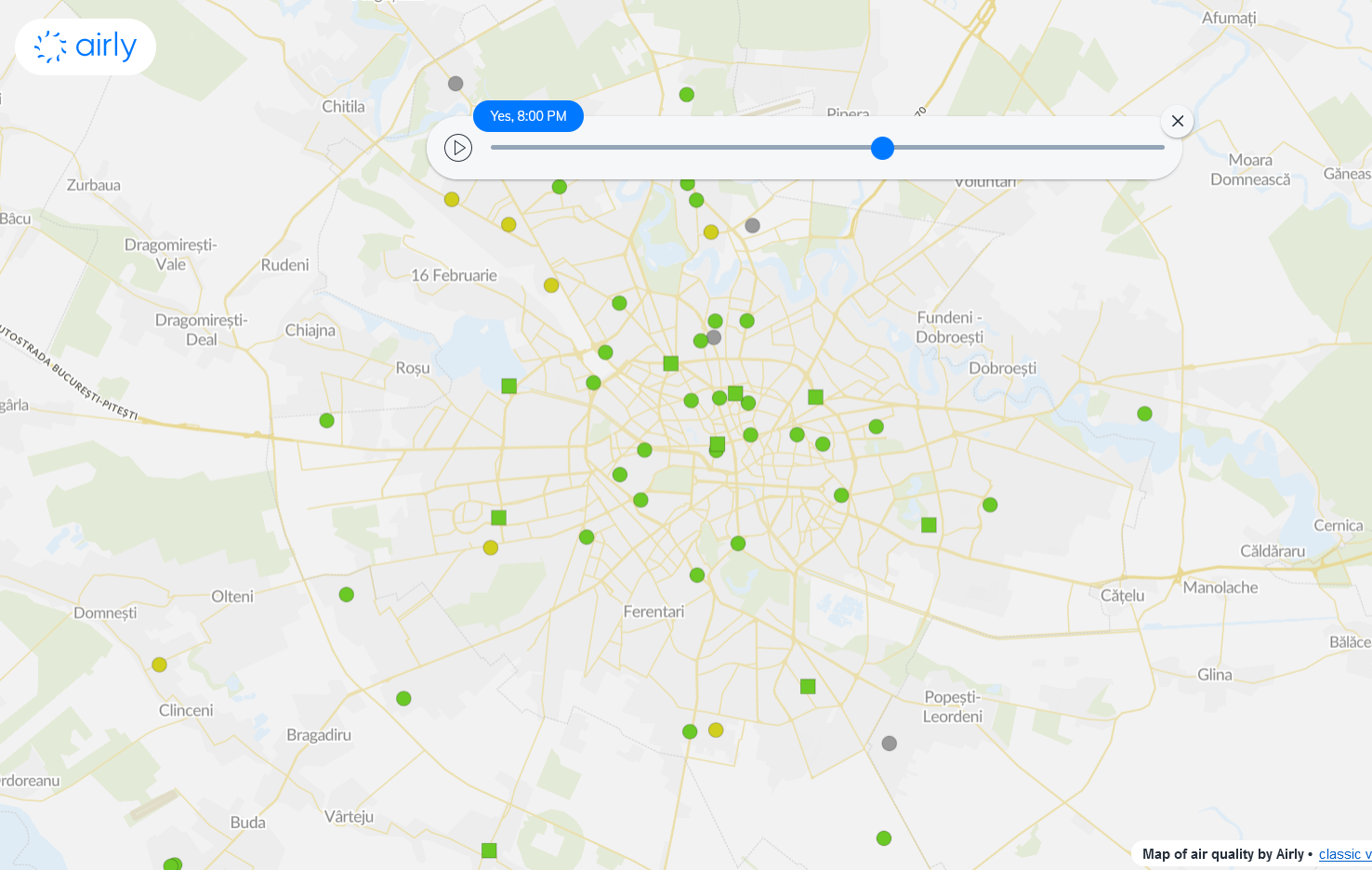Click the Popești-Leordeni map label

[952, 706]
